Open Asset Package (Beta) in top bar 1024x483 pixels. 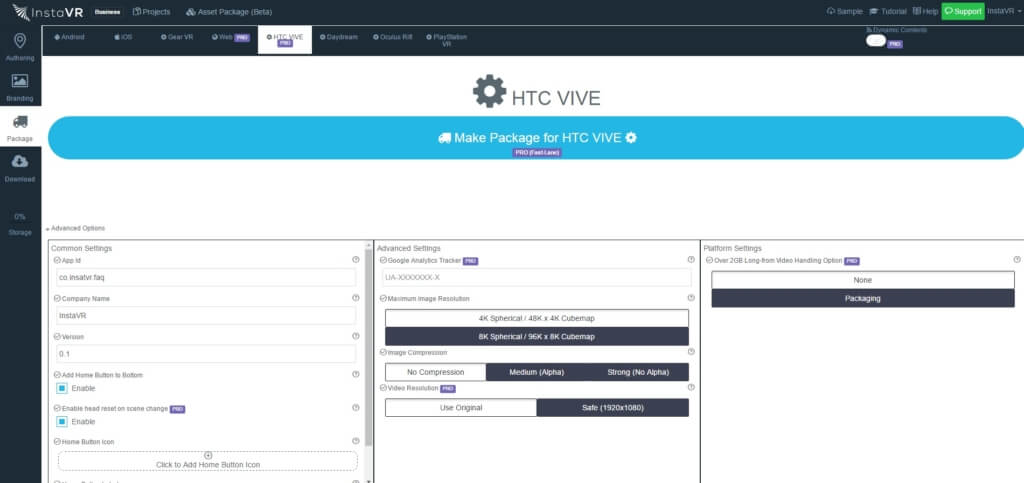229,12
